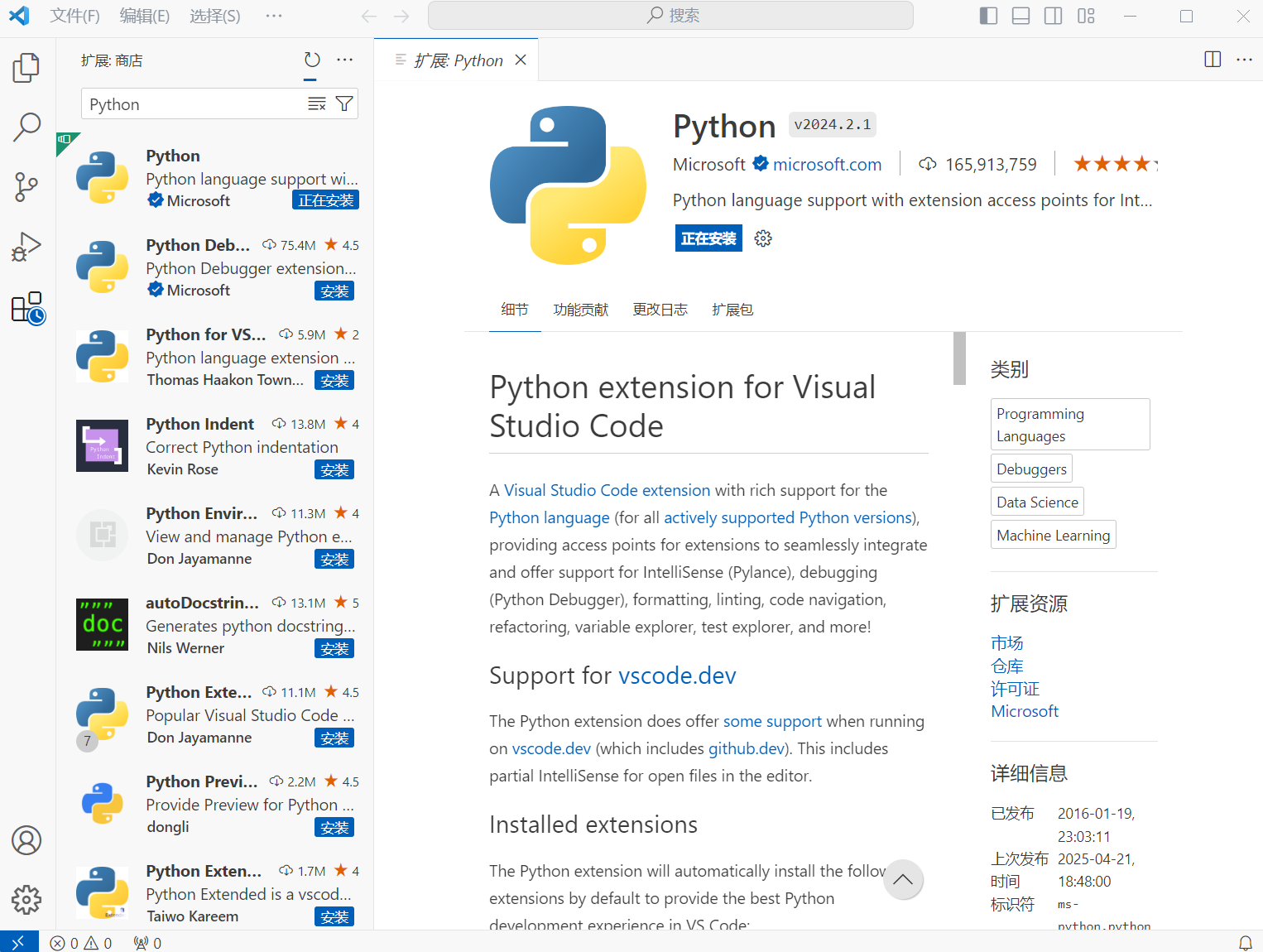Switch to the 更改日志 tab

[x=660, y=310]
